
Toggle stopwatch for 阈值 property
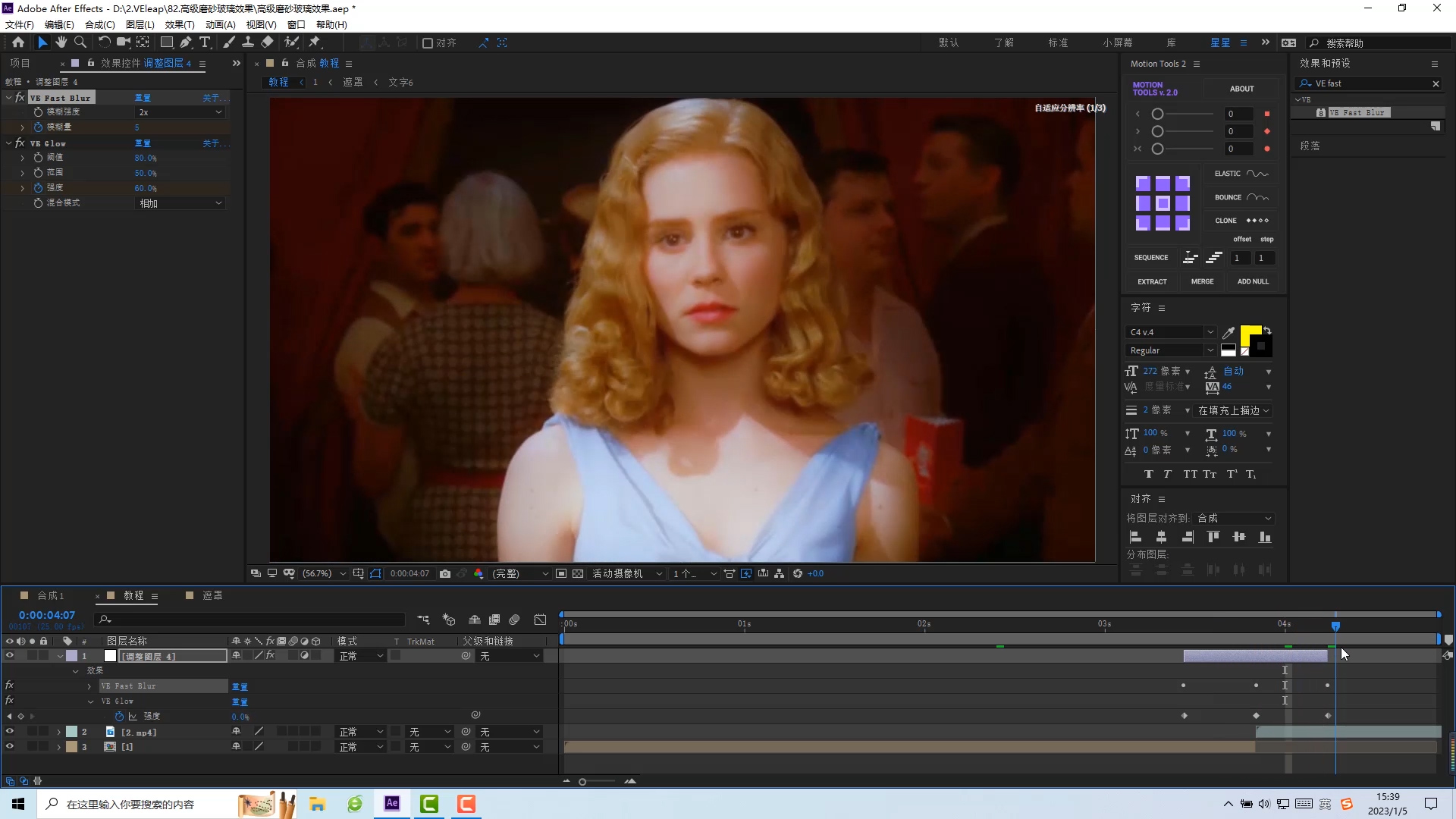click(x=38, y=158)
